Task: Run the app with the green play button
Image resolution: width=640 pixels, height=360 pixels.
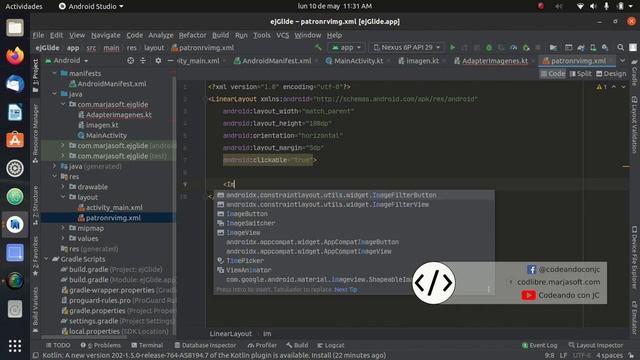Action: tap(452, 48)
